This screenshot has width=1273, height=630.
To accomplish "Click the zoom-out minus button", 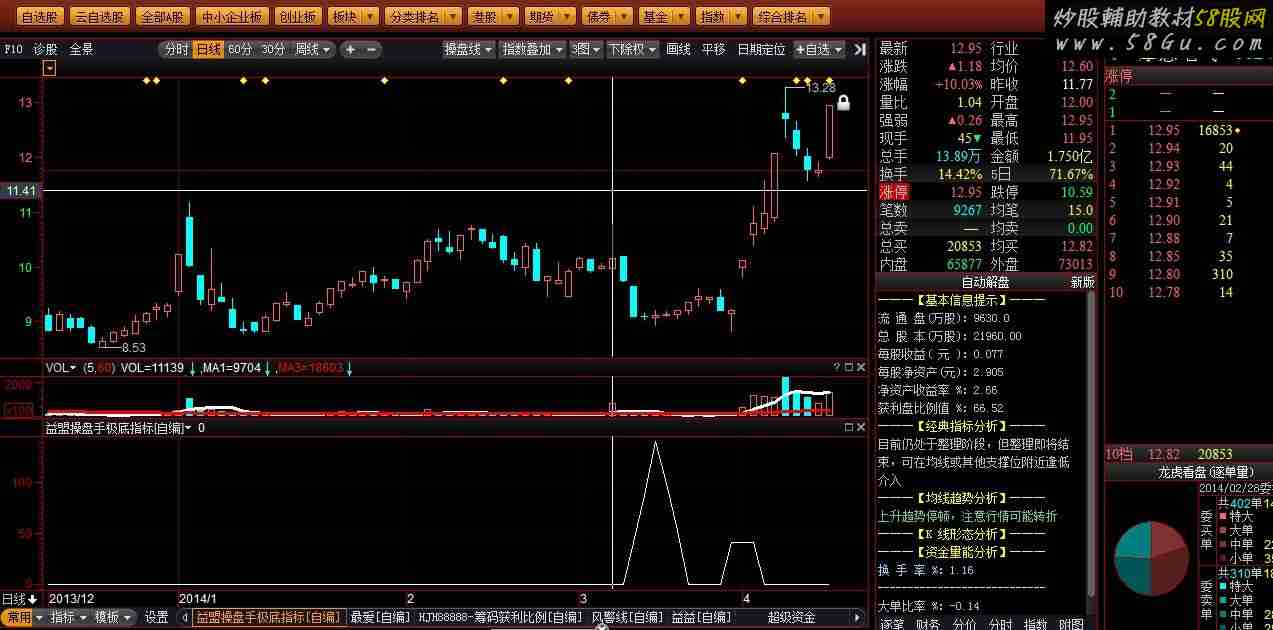I will tap(372, 49).
